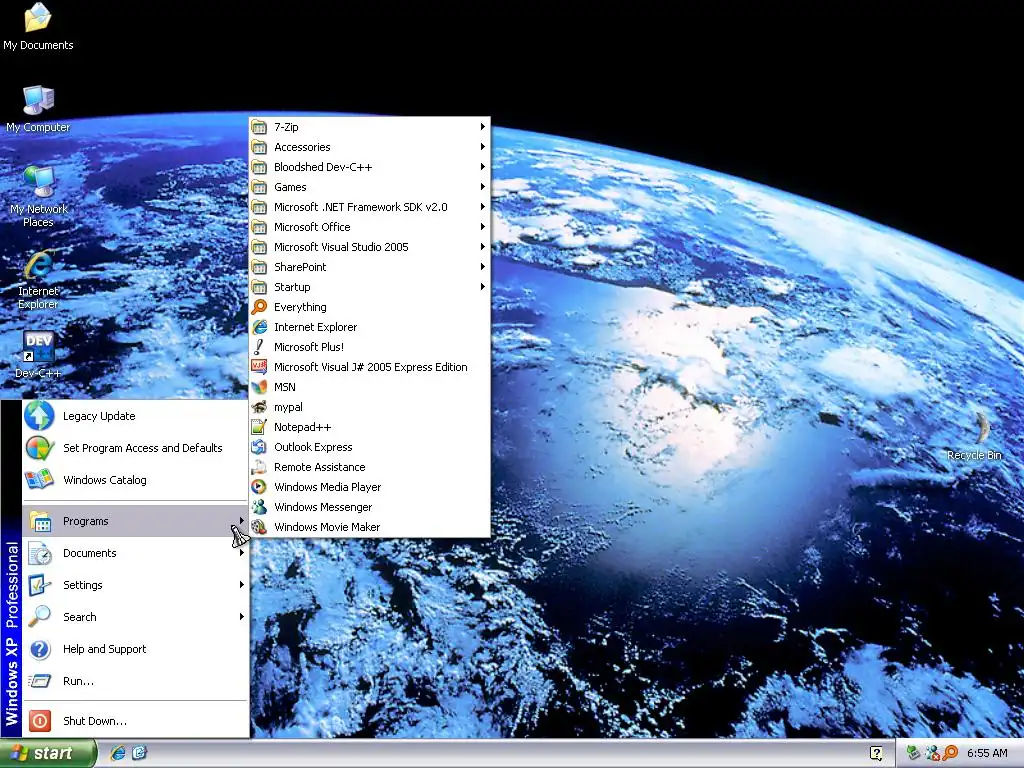The image size is (1024, 768).
Task: Open Legacy Update in Start menu
Action: coord(135,416)
